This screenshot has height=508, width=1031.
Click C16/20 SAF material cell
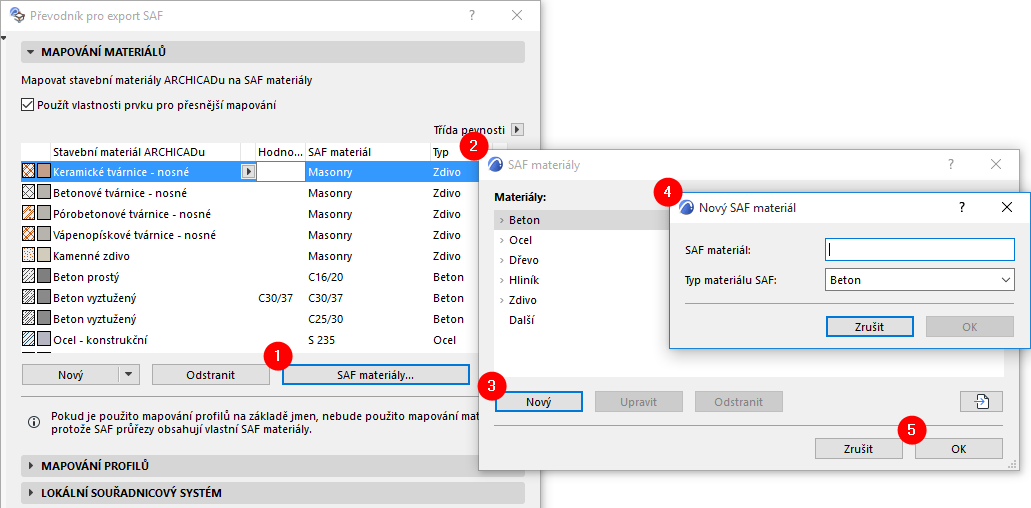tap(325, 277)
